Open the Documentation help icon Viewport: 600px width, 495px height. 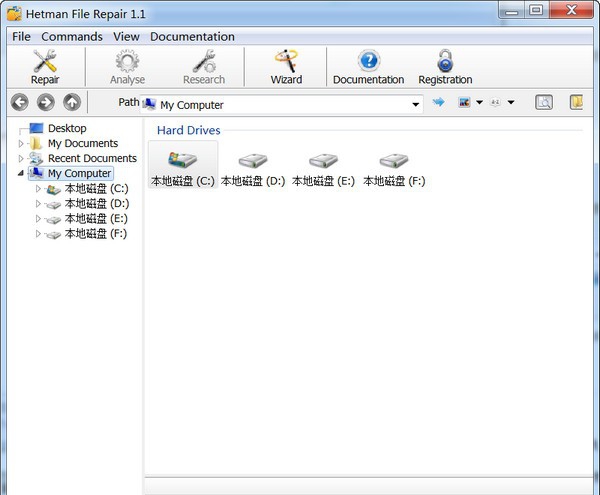(x=369, y=60)
